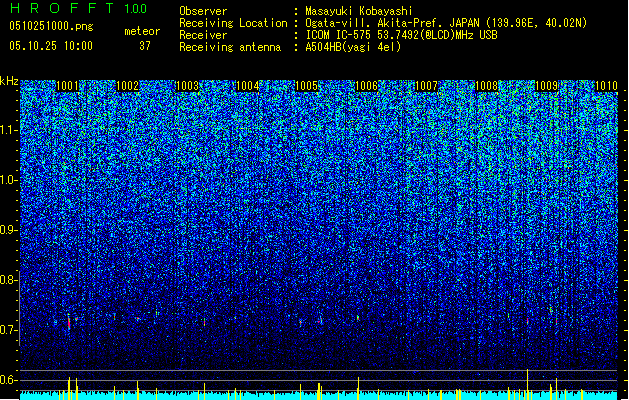Click the 0.9 kHz axis tick label
This screenshot has width=629, height=400.
point(9,230)
